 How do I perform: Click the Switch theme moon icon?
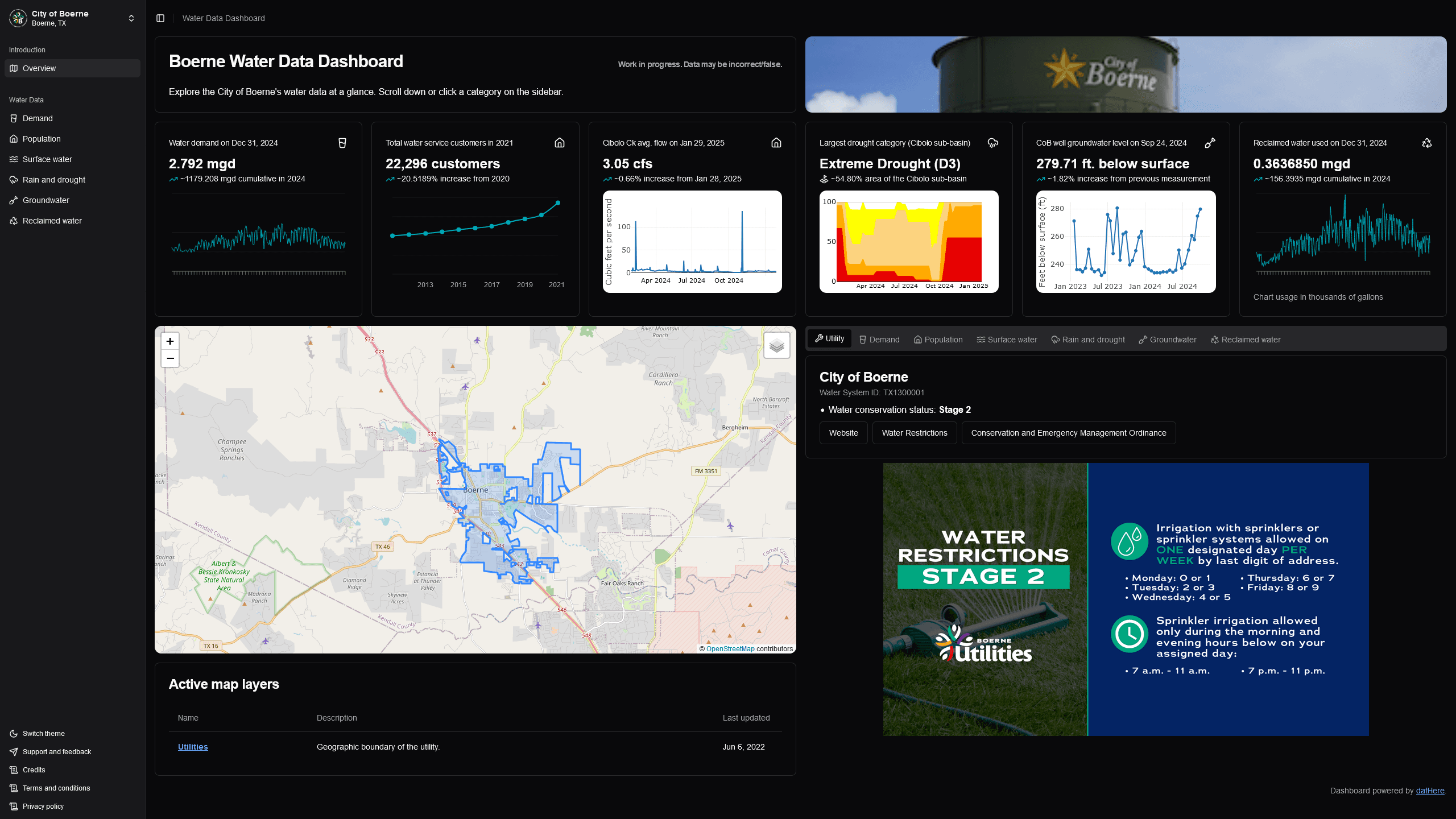(x=14, y=734)
